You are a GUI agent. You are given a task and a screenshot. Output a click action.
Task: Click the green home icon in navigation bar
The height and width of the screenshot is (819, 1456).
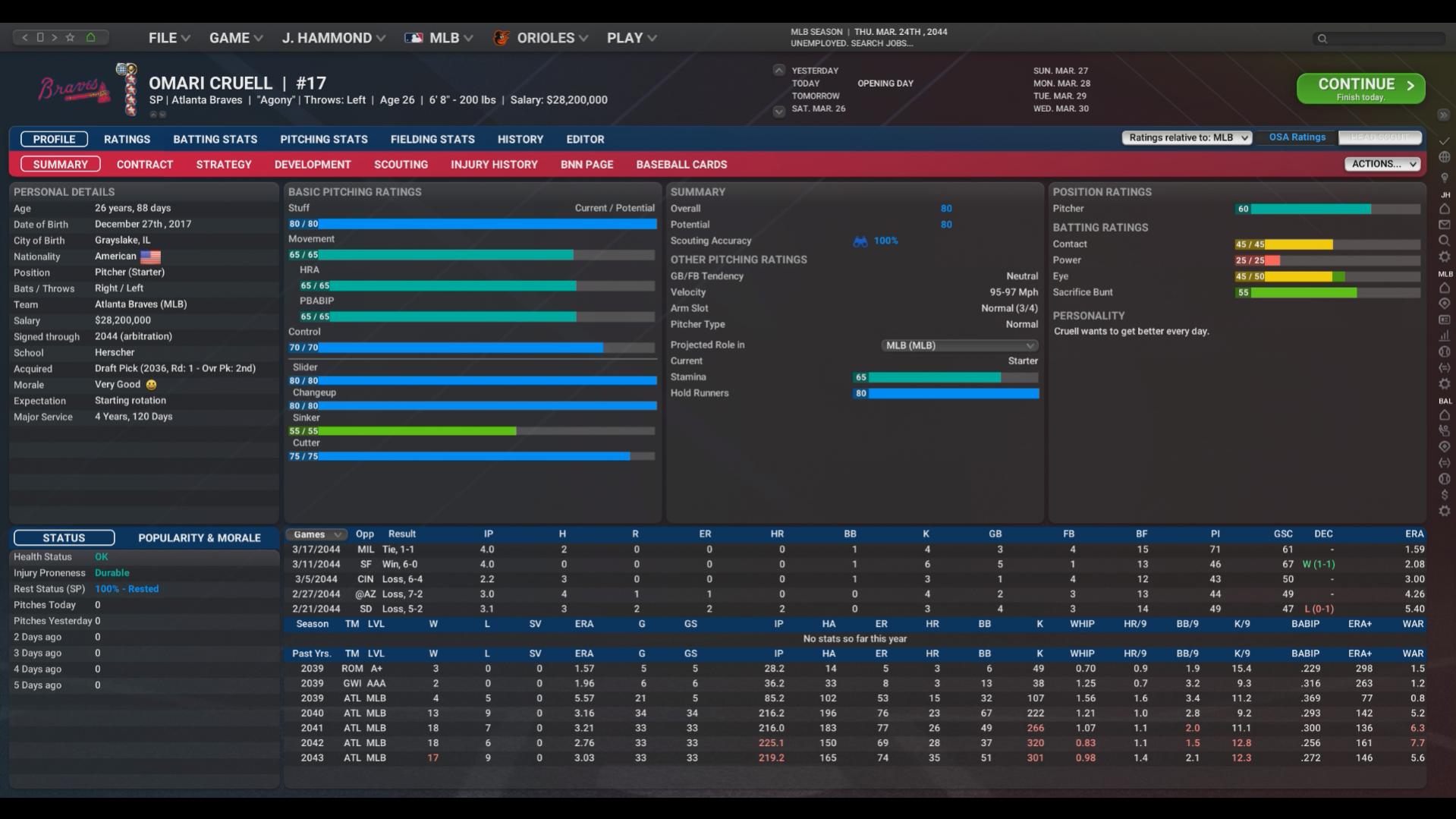pyautogui.click(x=90, y=37)
